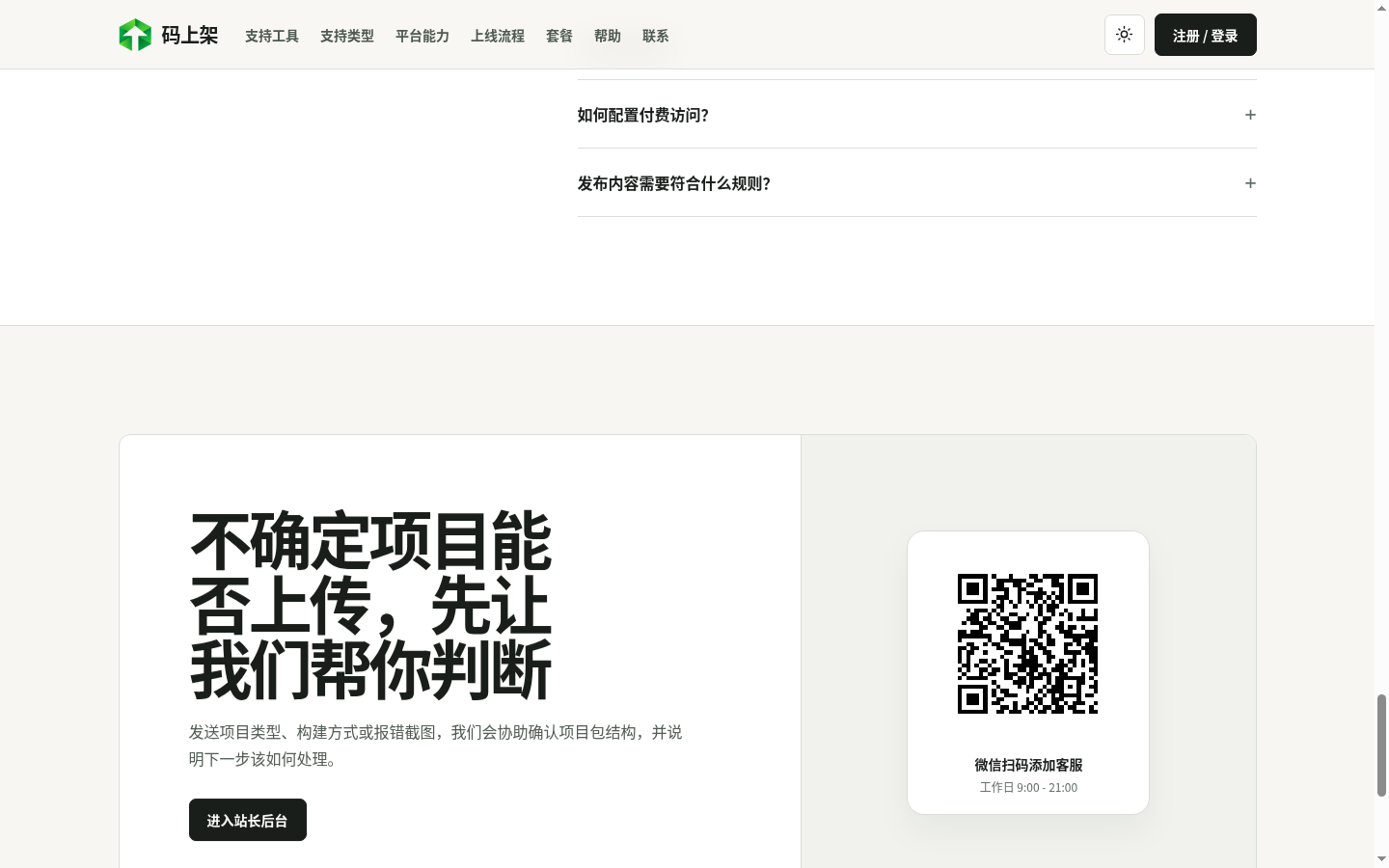Go to 平台能力 in the navigation
Screen dimensions: 1389x868
click(422, 36)
